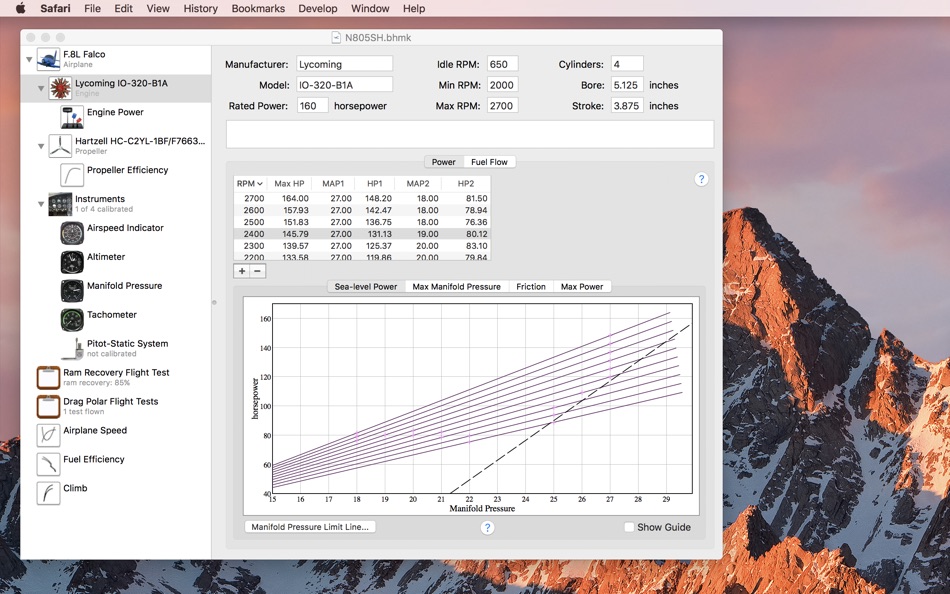
Task: Select the Hartzell propeller icon
Action: pyautogui.click(x=60, y=146)
